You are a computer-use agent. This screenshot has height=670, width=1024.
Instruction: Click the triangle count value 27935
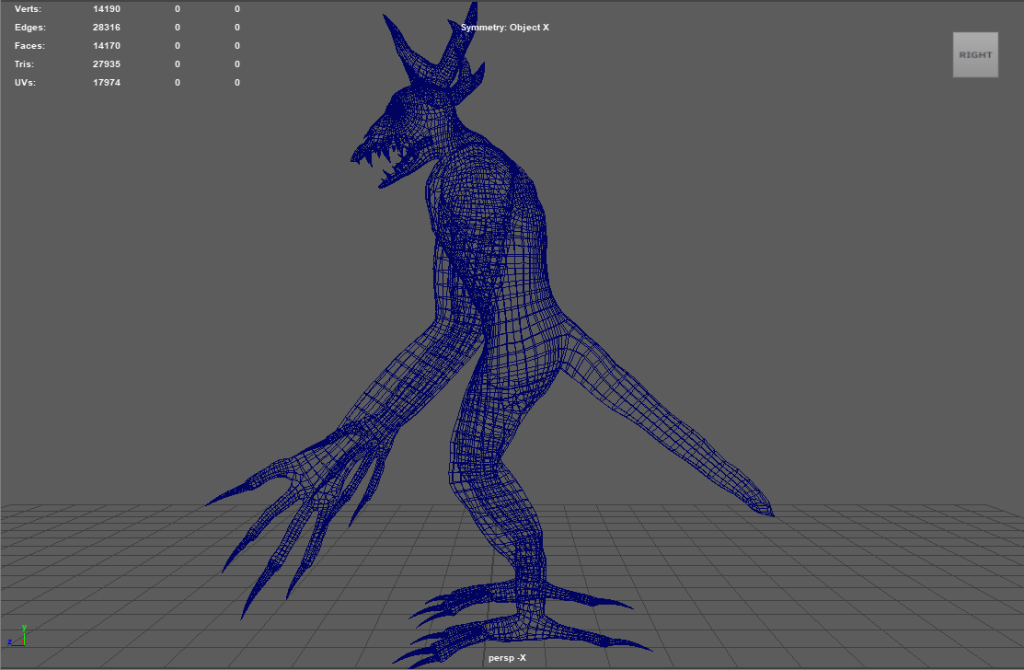[x=107, y=64]
